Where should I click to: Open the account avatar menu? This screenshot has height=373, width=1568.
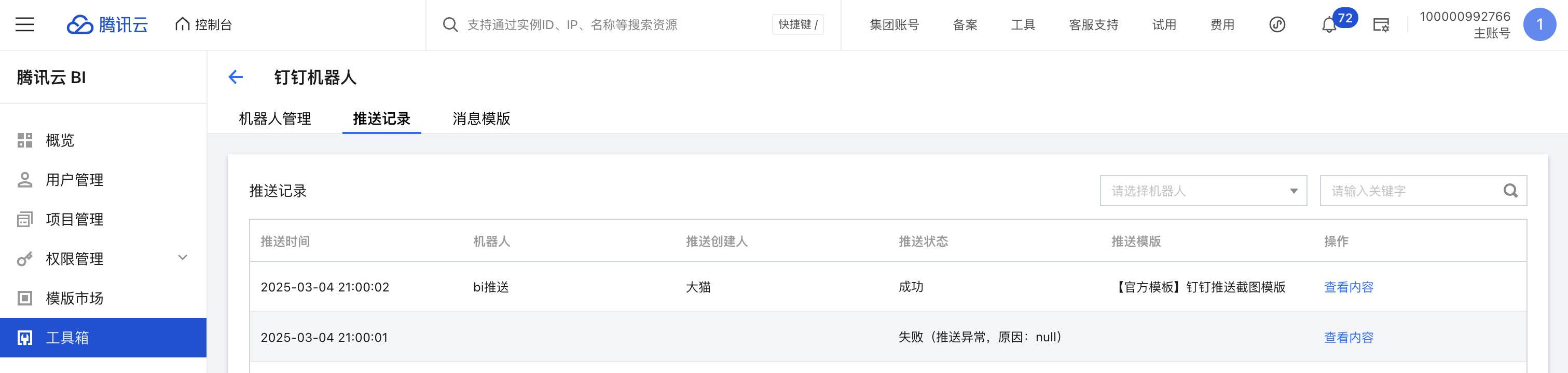[1539, 24]
